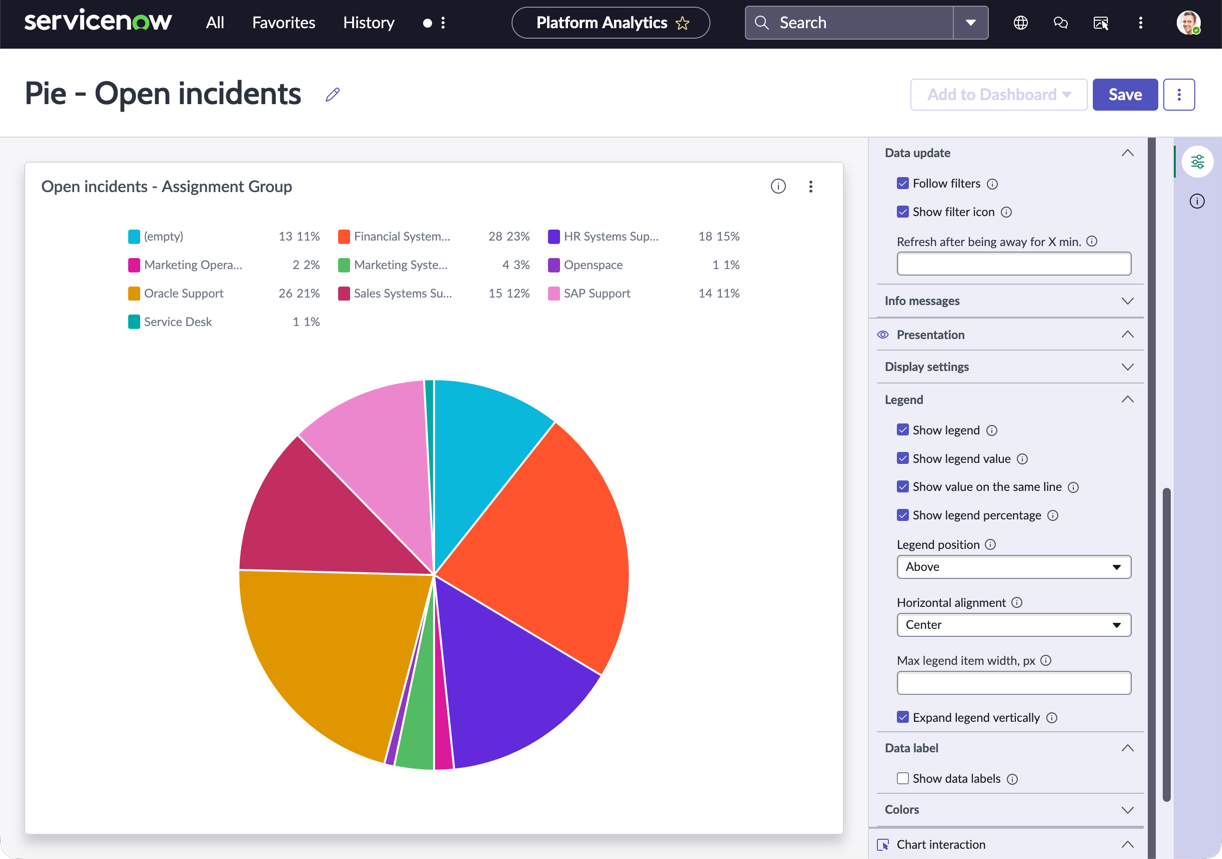Click the Add to Dashboard button
Viewport: 1222px width, 859px height.
[999, 94]
